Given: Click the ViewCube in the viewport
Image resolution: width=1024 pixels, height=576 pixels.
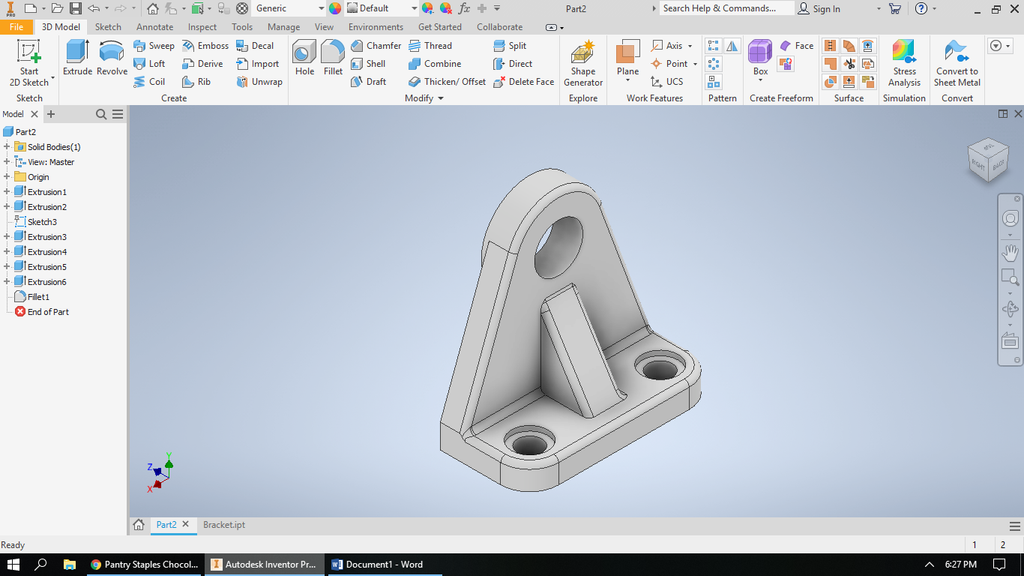Looking at the screenshot, I should coord(988,159).
